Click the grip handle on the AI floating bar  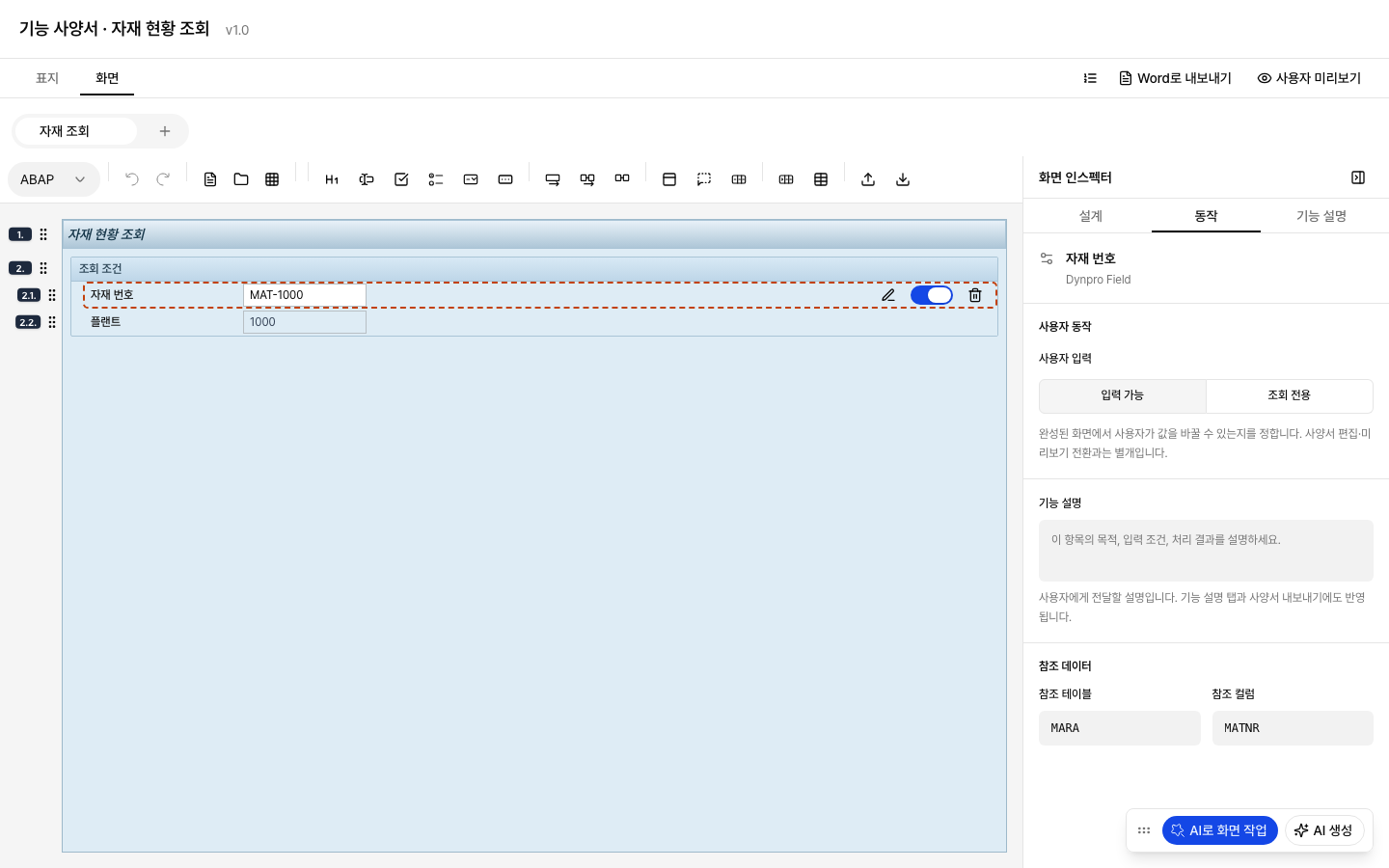(x=1144, y=830)
